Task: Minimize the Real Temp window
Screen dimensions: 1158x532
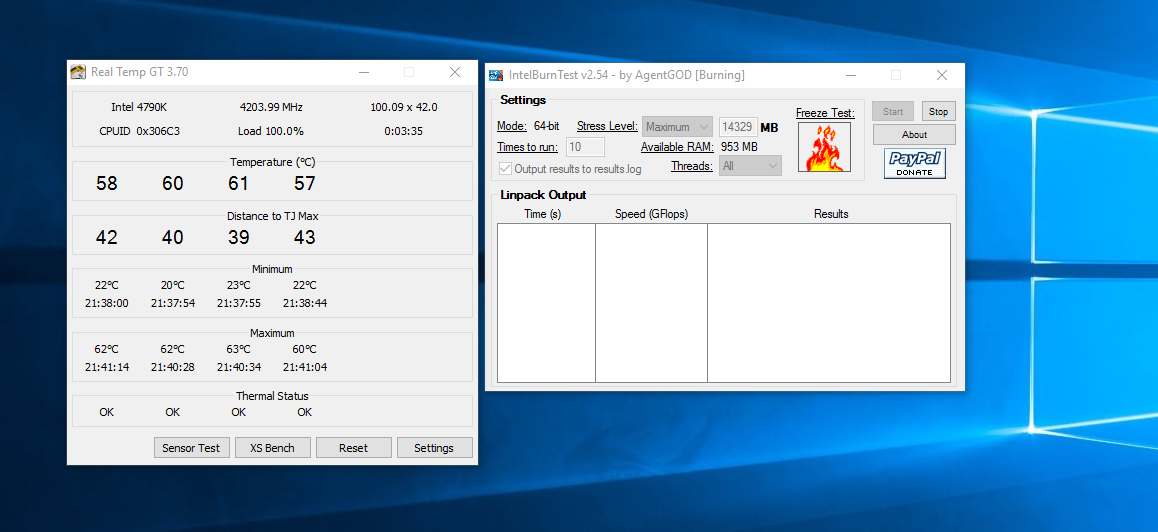Action: pos(364,72)
